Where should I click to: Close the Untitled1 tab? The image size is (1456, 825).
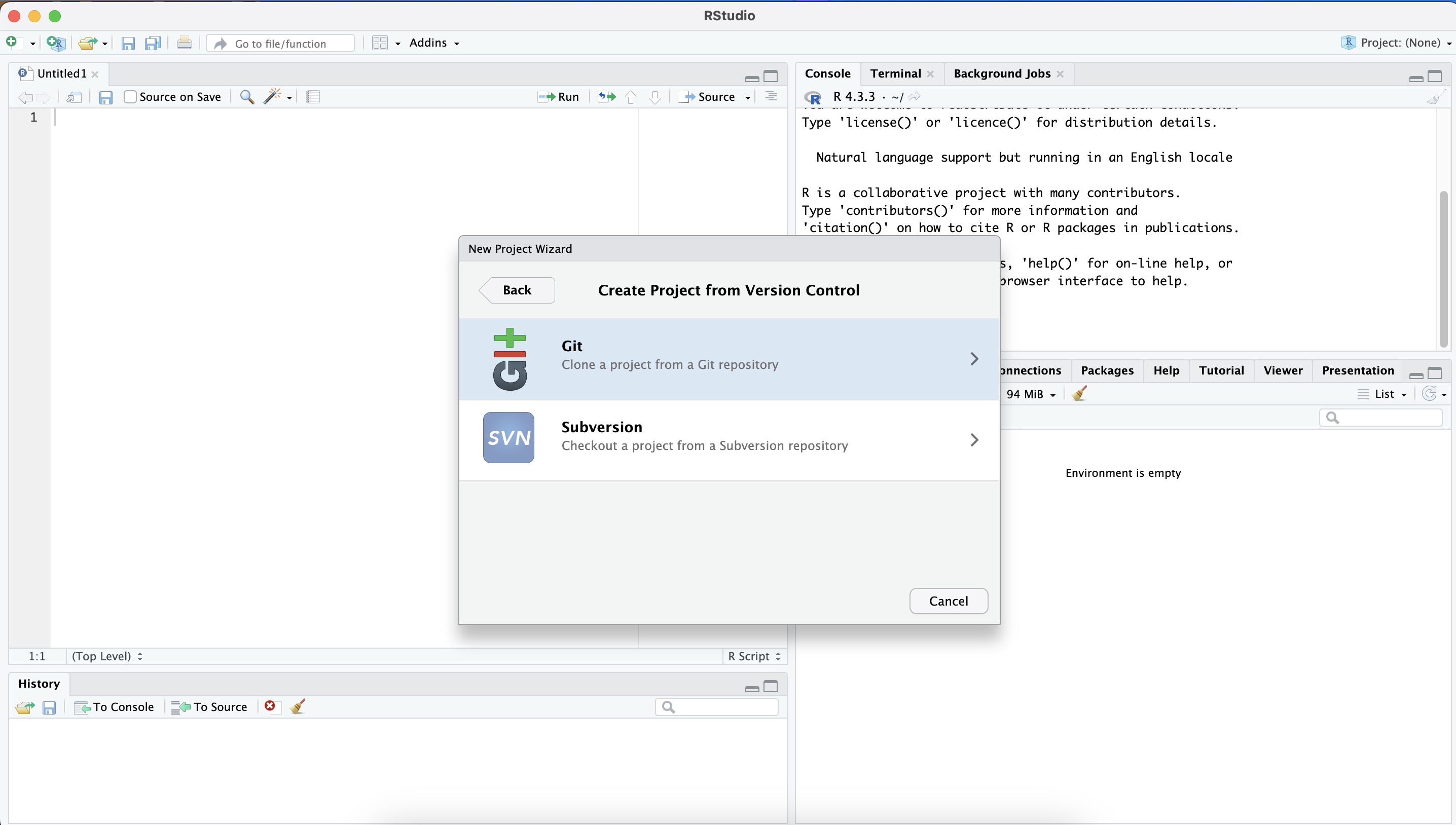point(95,74)
